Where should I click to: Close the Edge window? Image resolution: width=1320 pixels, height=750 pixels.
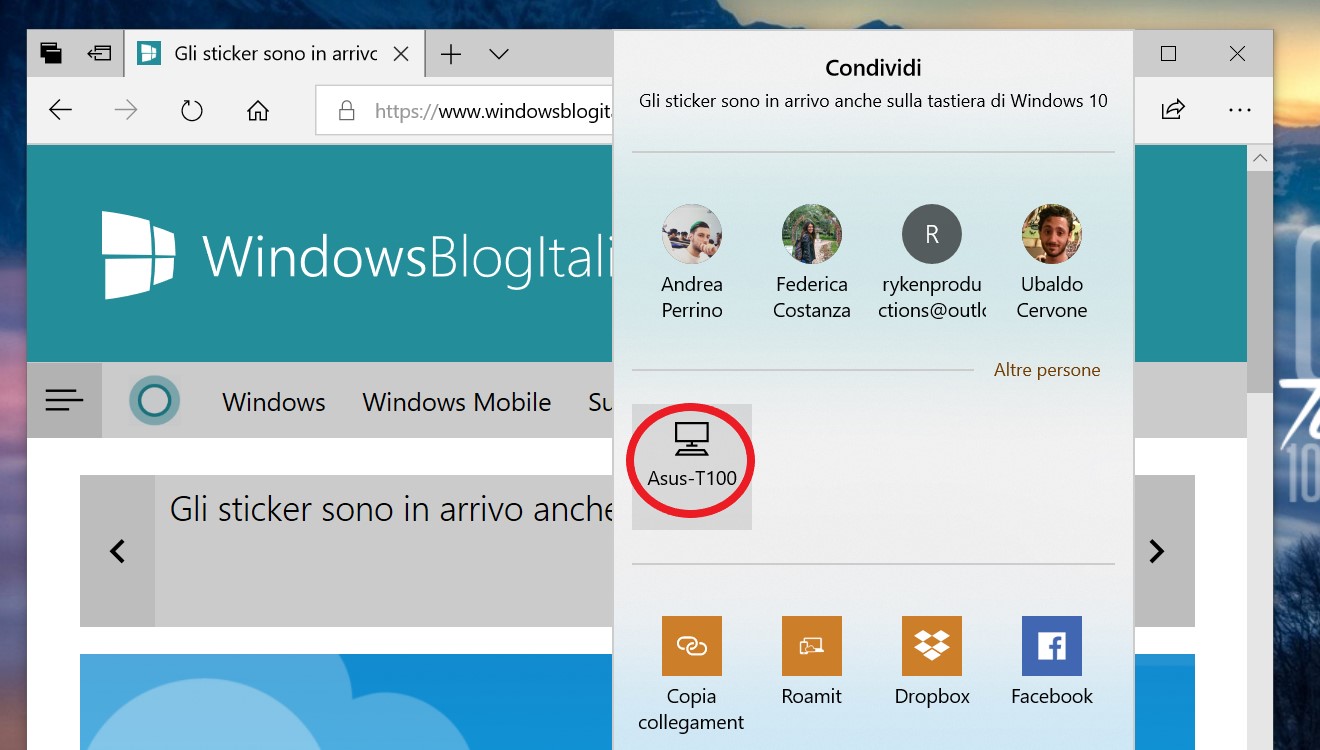pyautogui.click(x=1237, y=54)
